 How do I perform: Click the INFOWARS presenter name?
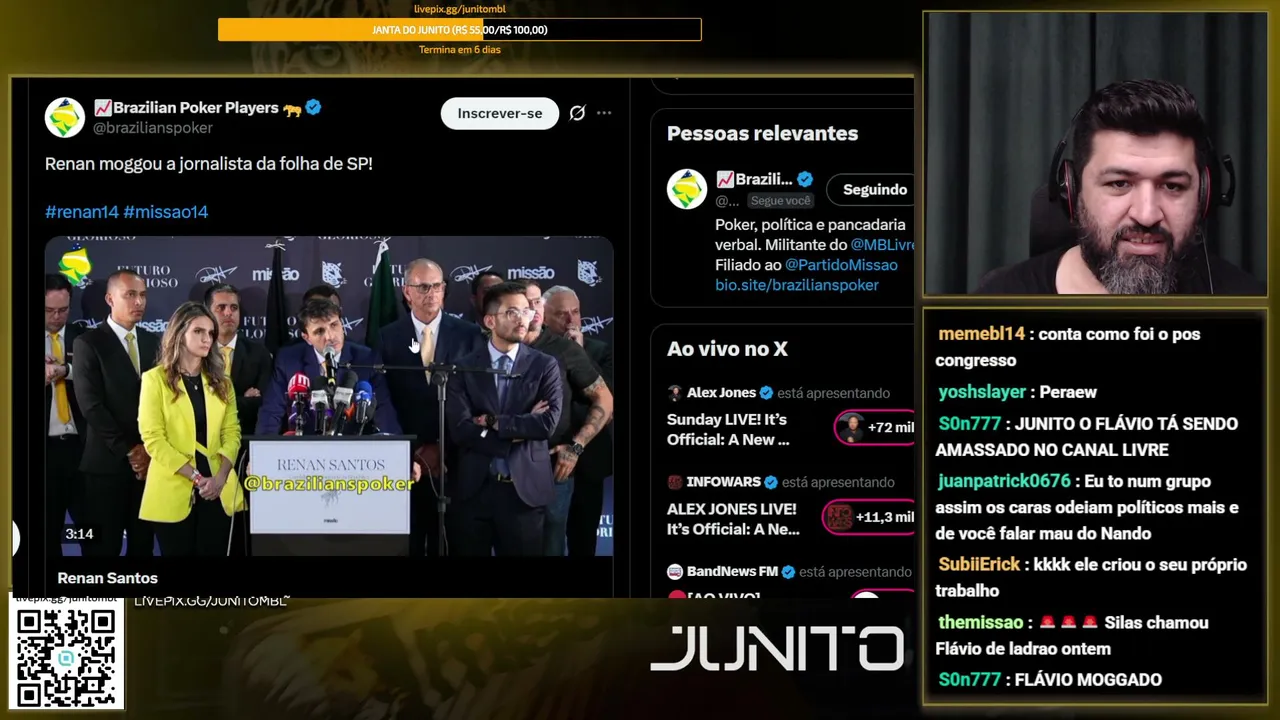[724, 482]
